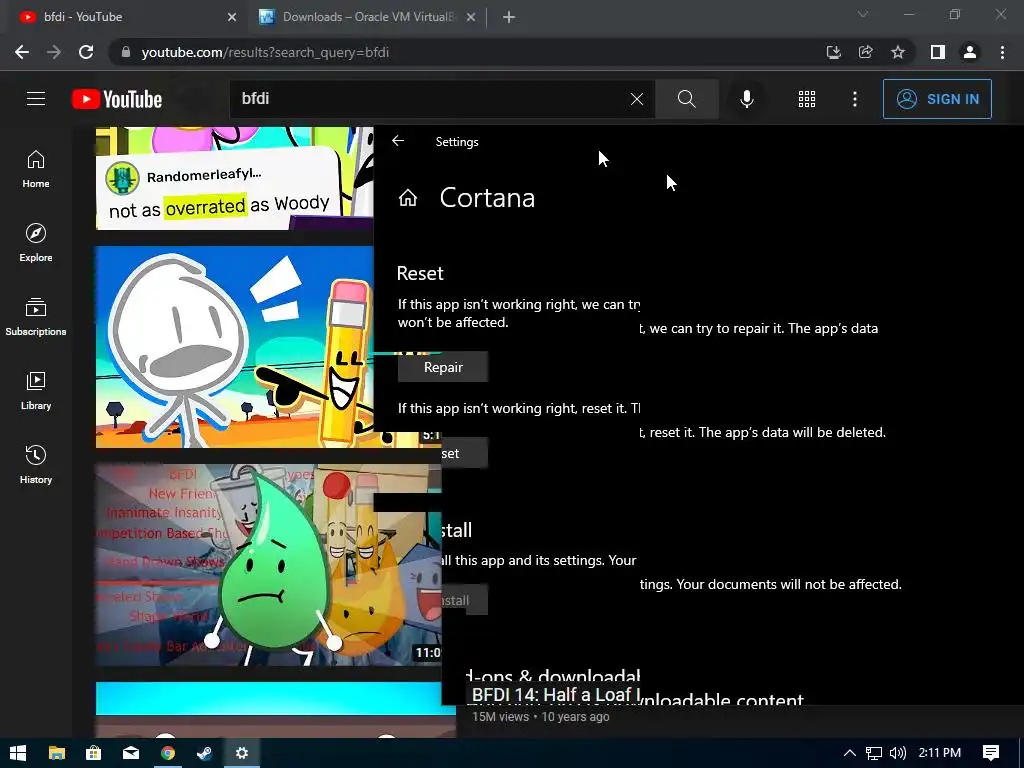Screen dimensions: 1024x768
Task: Open the YouTube apps grid
Action: click(807, 99)
